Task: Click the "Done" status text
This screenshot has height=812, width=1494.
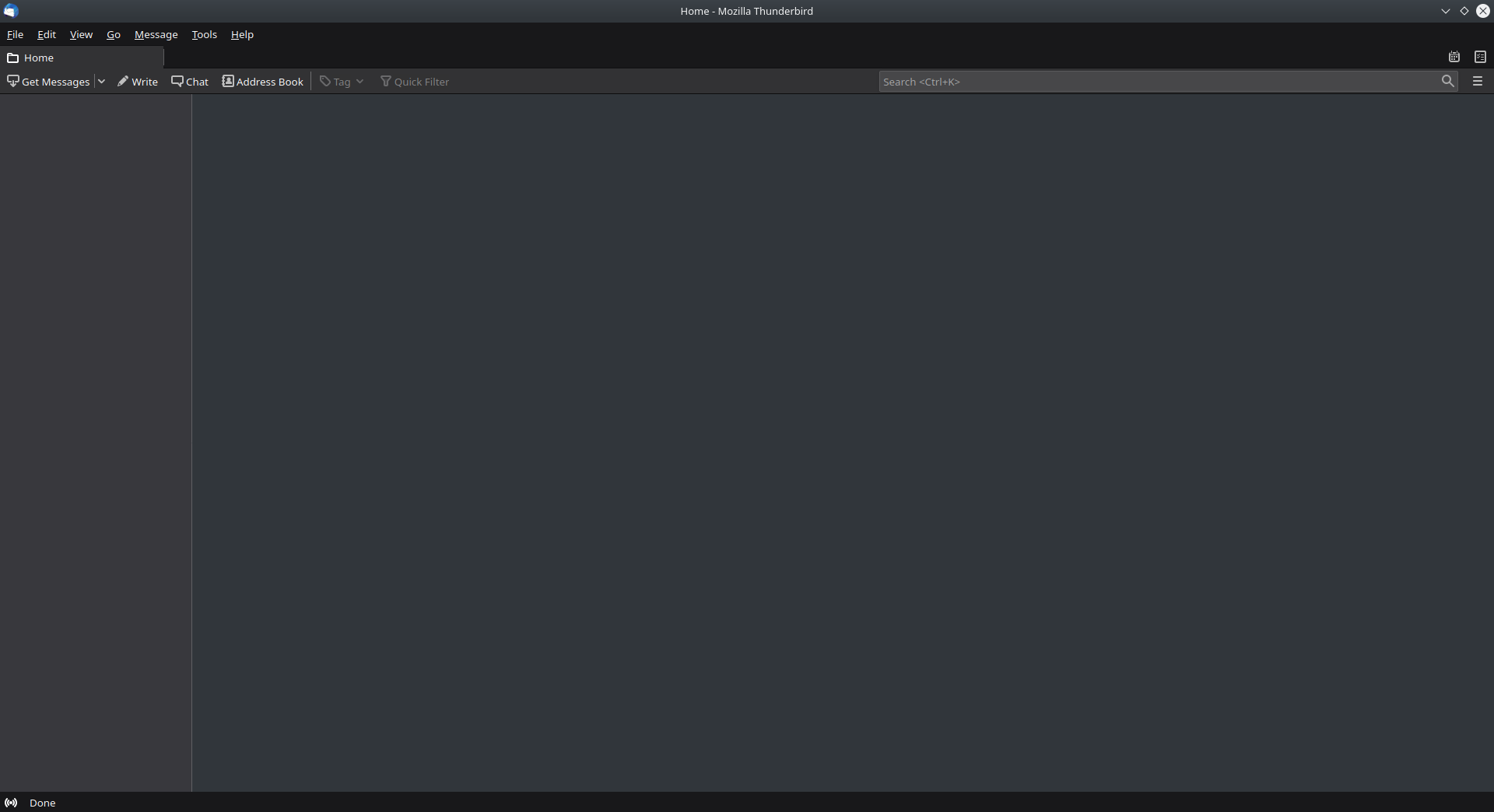Action: pos(43,803)
